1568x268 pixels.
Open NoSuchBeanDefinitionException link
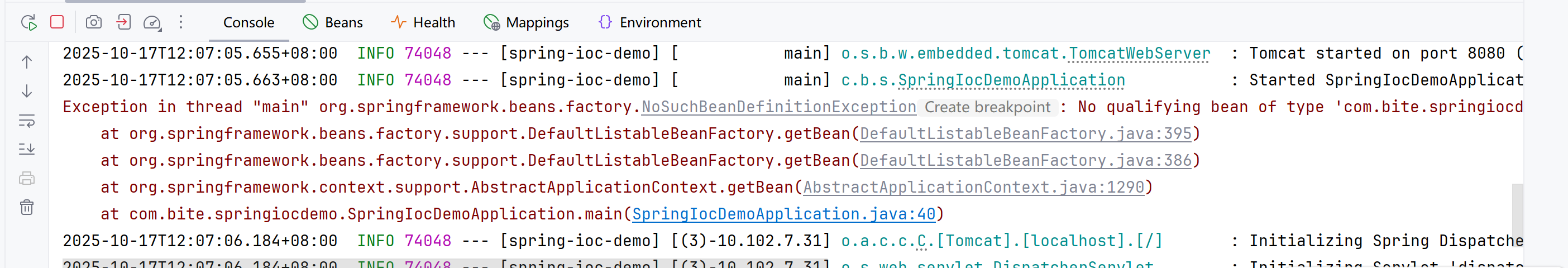[x=779, y=107]
